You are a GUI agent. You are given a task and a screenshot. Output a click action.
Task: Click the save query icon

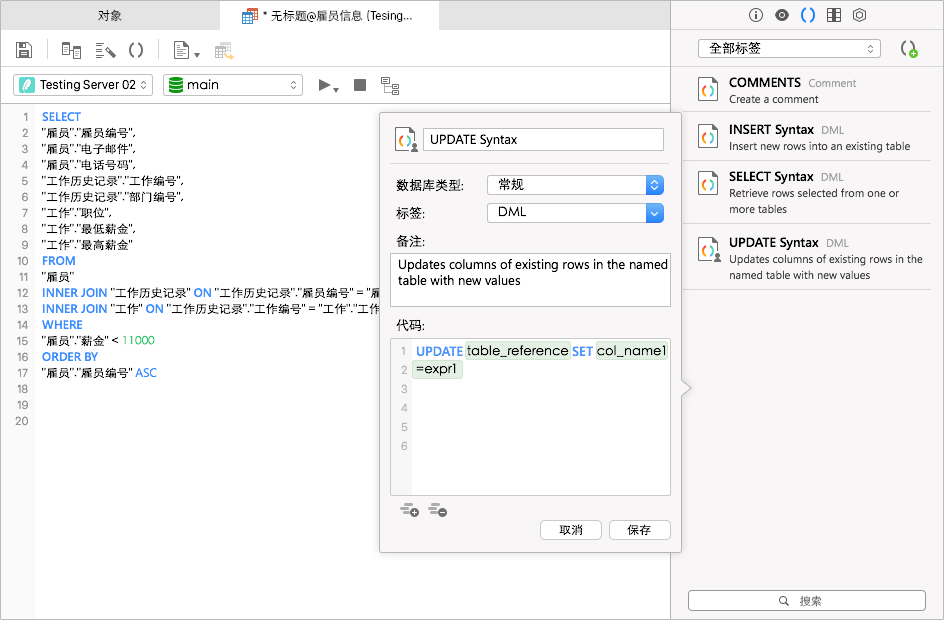pos(23,50)
